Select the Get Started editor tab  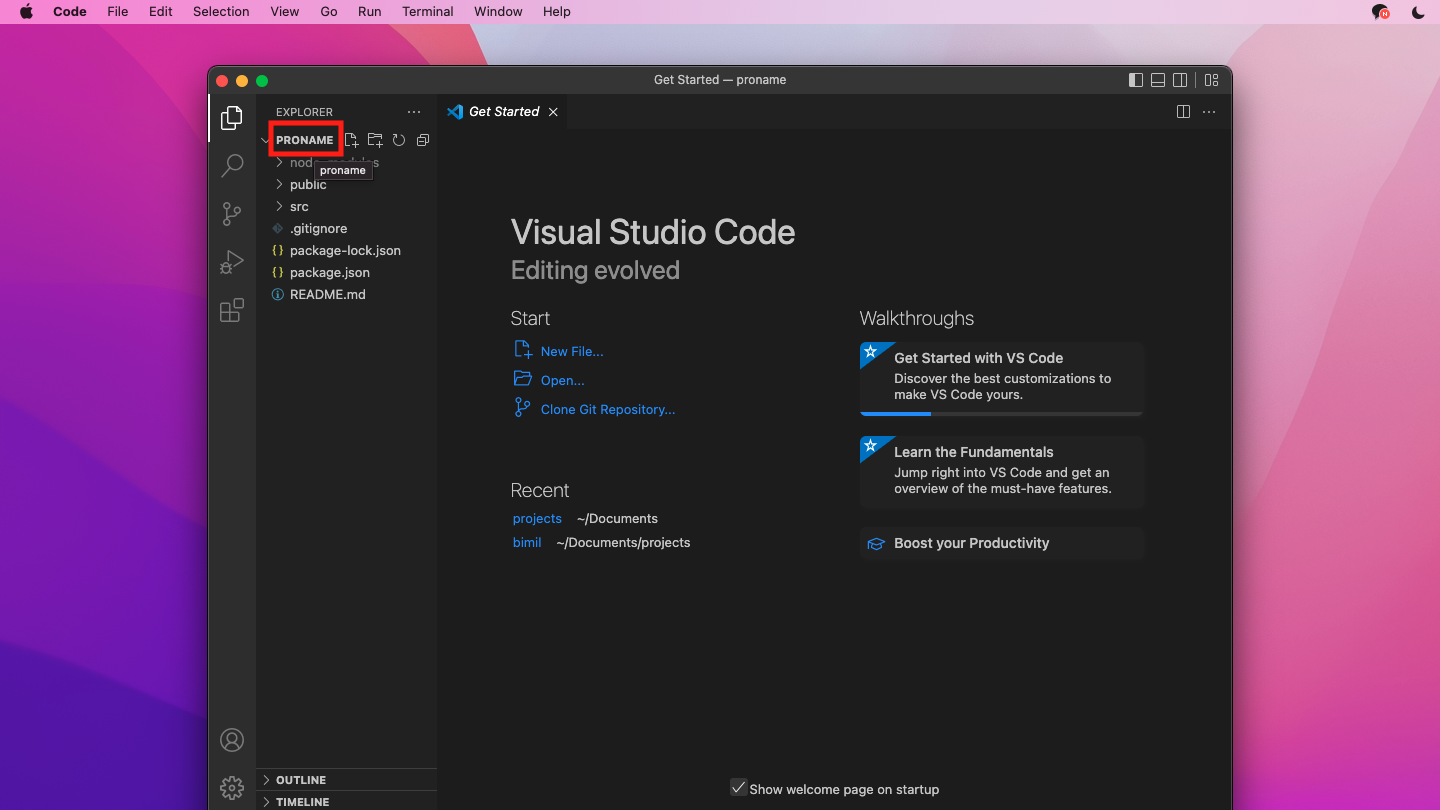503,112
